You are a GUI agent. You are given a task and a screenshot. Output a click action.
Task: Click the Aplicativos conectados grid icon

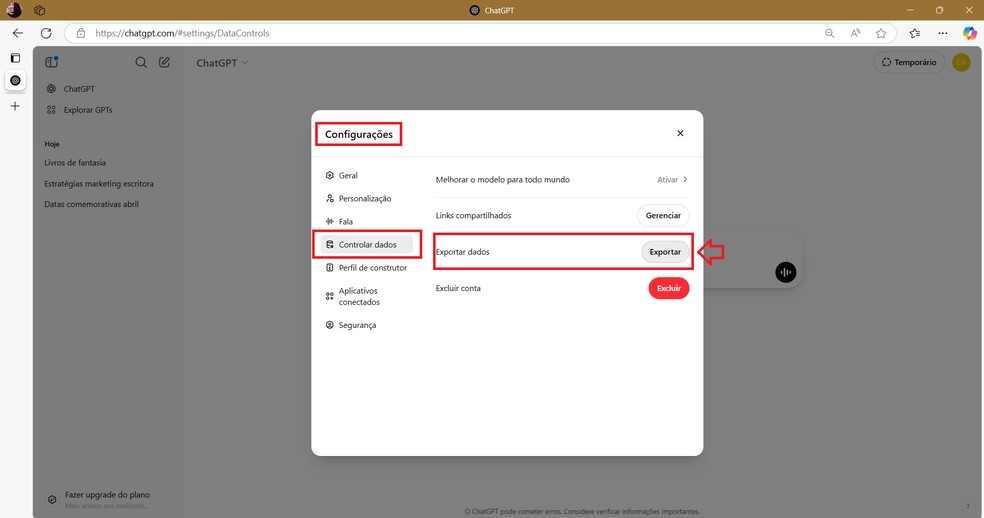(x=329, y=296)
